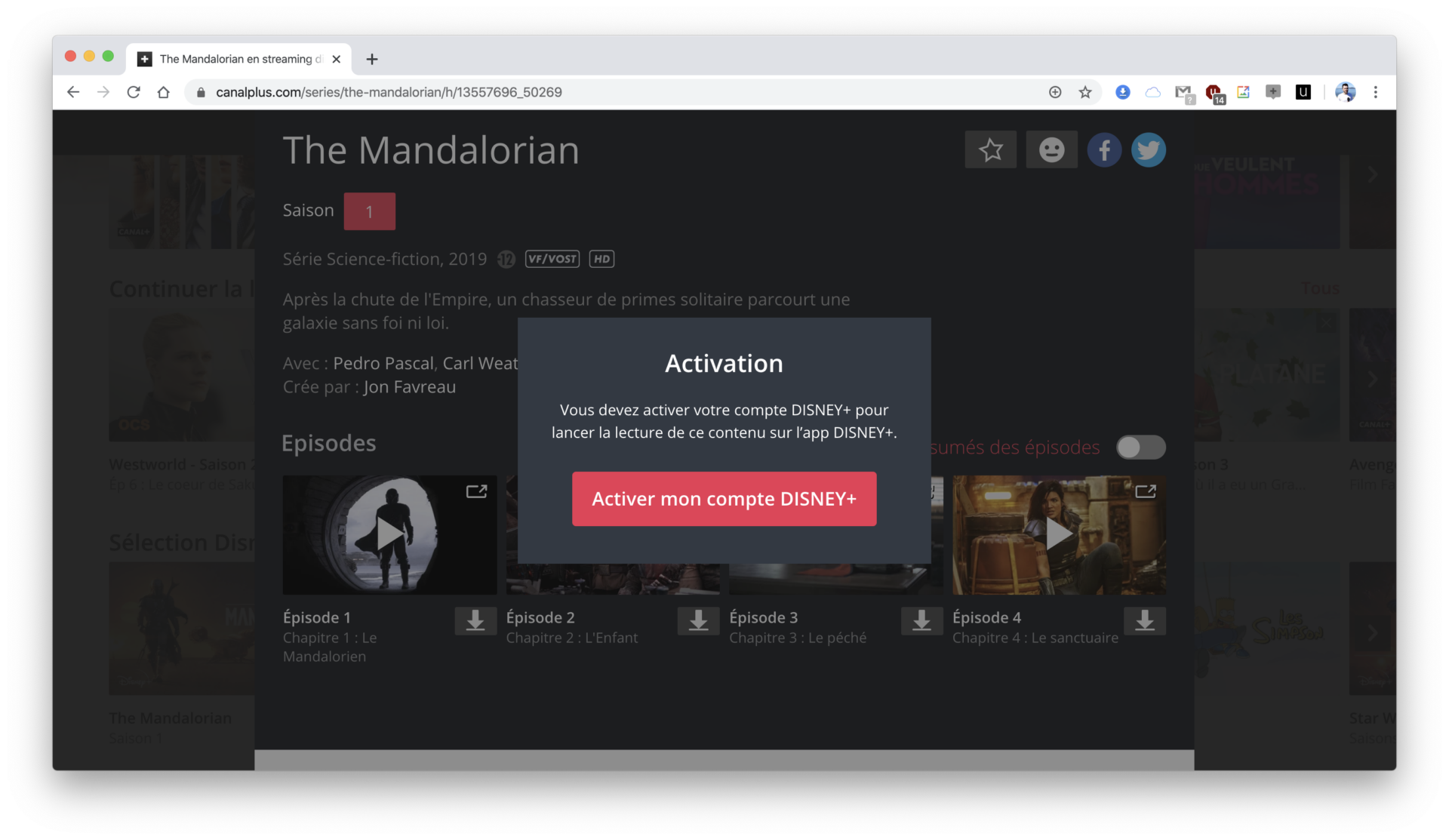Image resolution: width=1449 pixels, height=840 pixels.
Task: Toggle résumés des épisodes switch
Action: point(1140,448)
